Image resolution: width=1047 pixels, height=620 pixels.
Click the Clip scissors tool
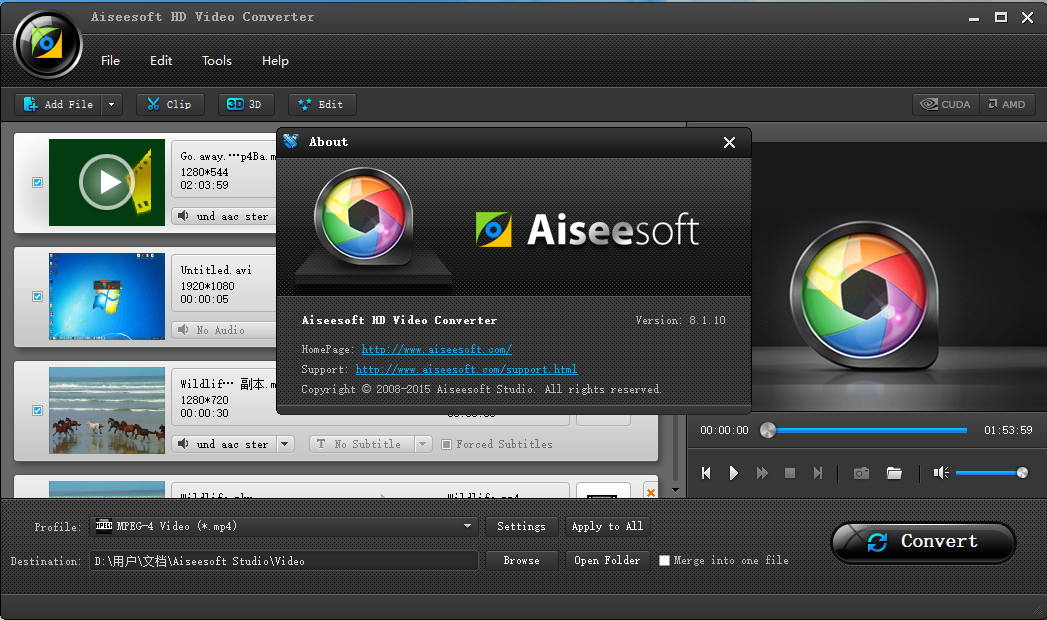click(169, 104)
